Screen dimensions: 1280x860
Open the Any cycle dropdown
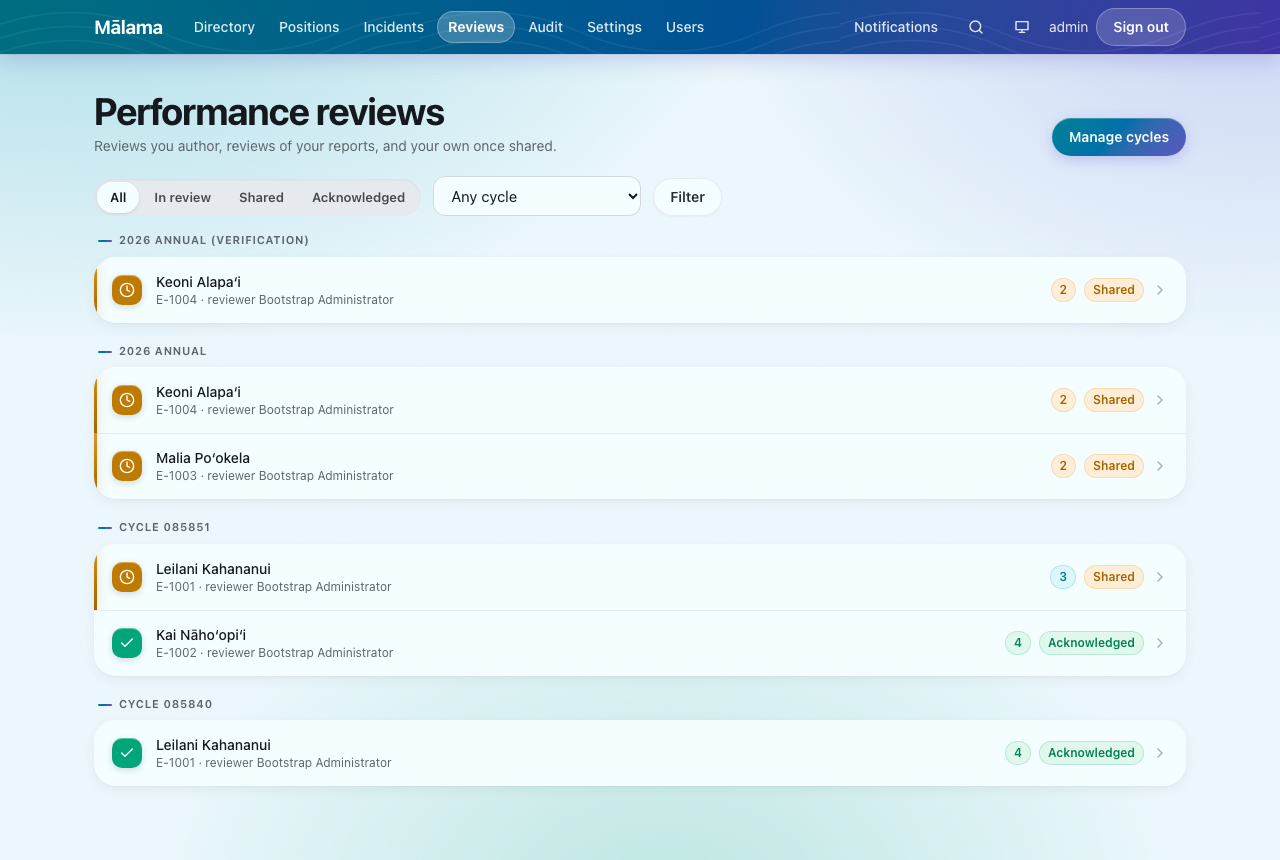click(x=537, y=197)
